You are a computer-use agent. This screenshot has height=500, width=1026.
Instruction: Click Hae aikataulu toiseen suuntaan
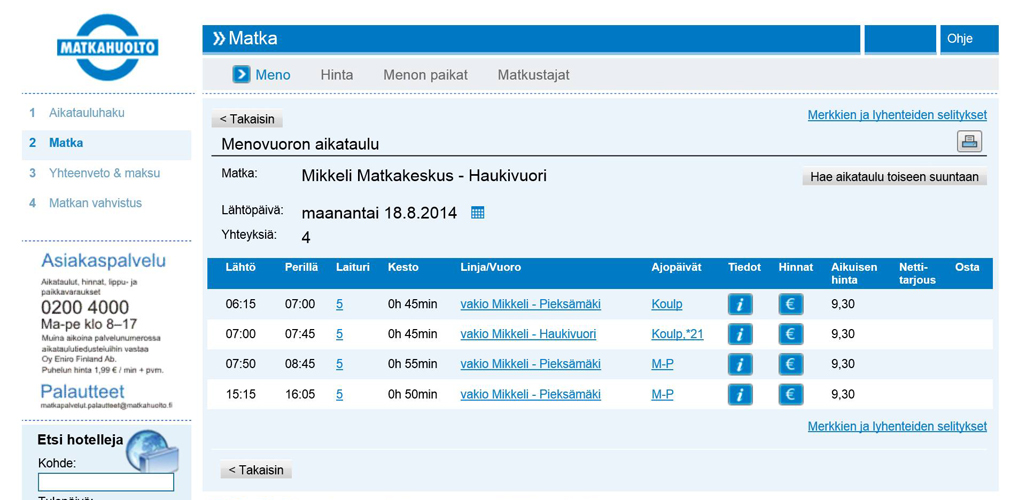[894, 177]
